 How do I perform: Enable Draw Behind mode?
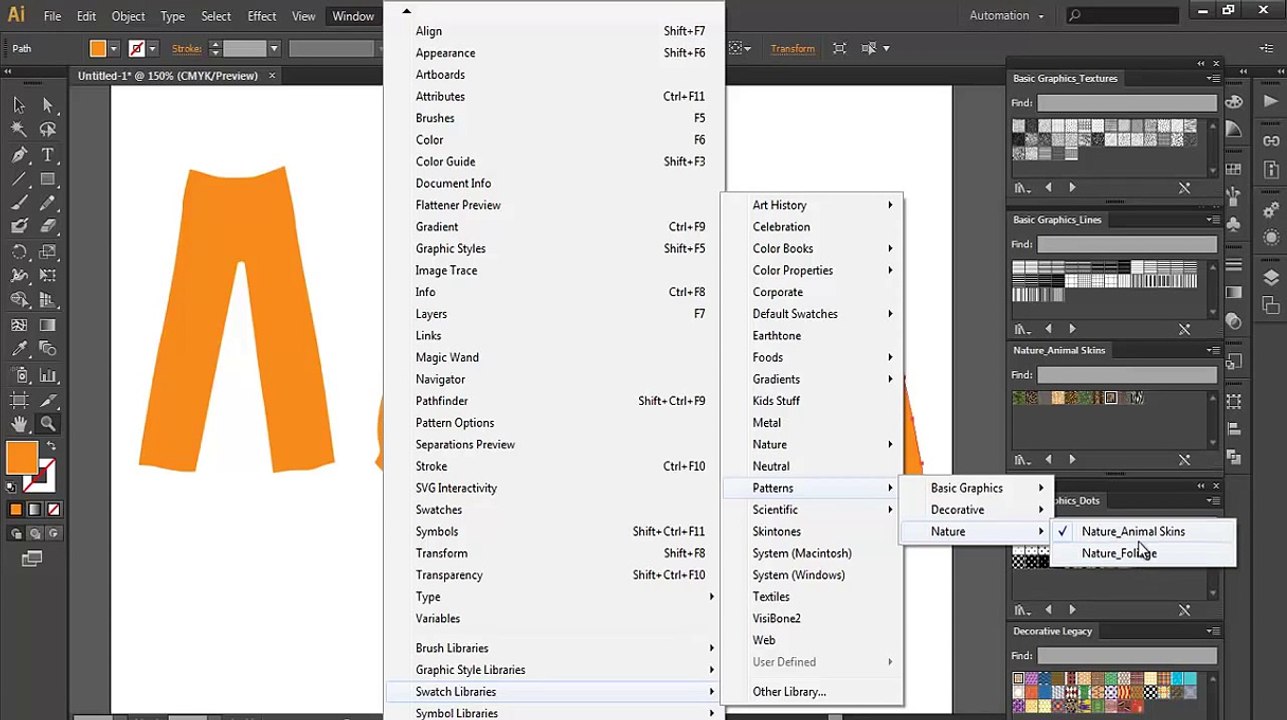[x=33, y=534]
